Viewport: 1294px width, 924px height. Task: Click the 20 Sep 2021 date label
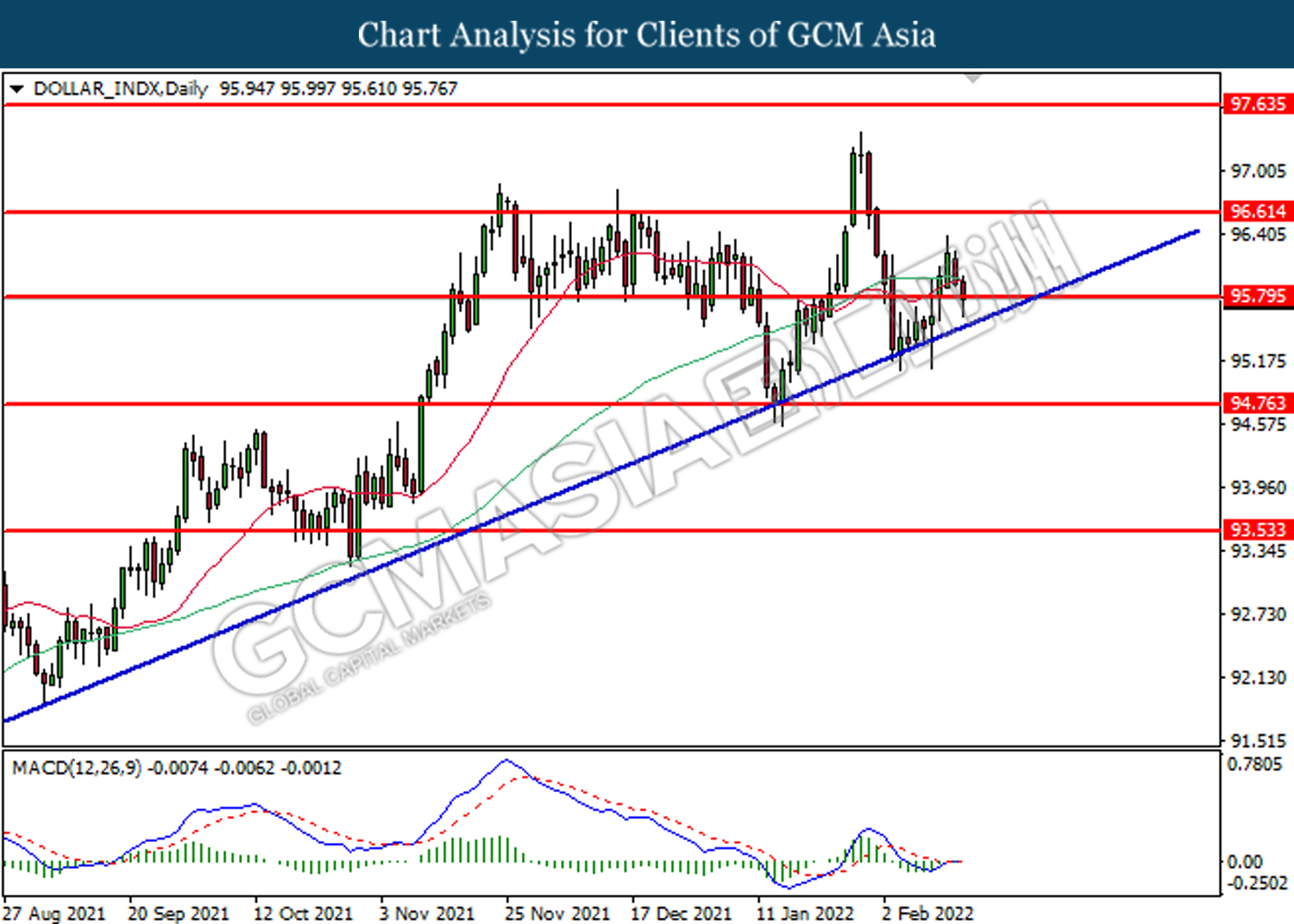(x=179, y=914)
